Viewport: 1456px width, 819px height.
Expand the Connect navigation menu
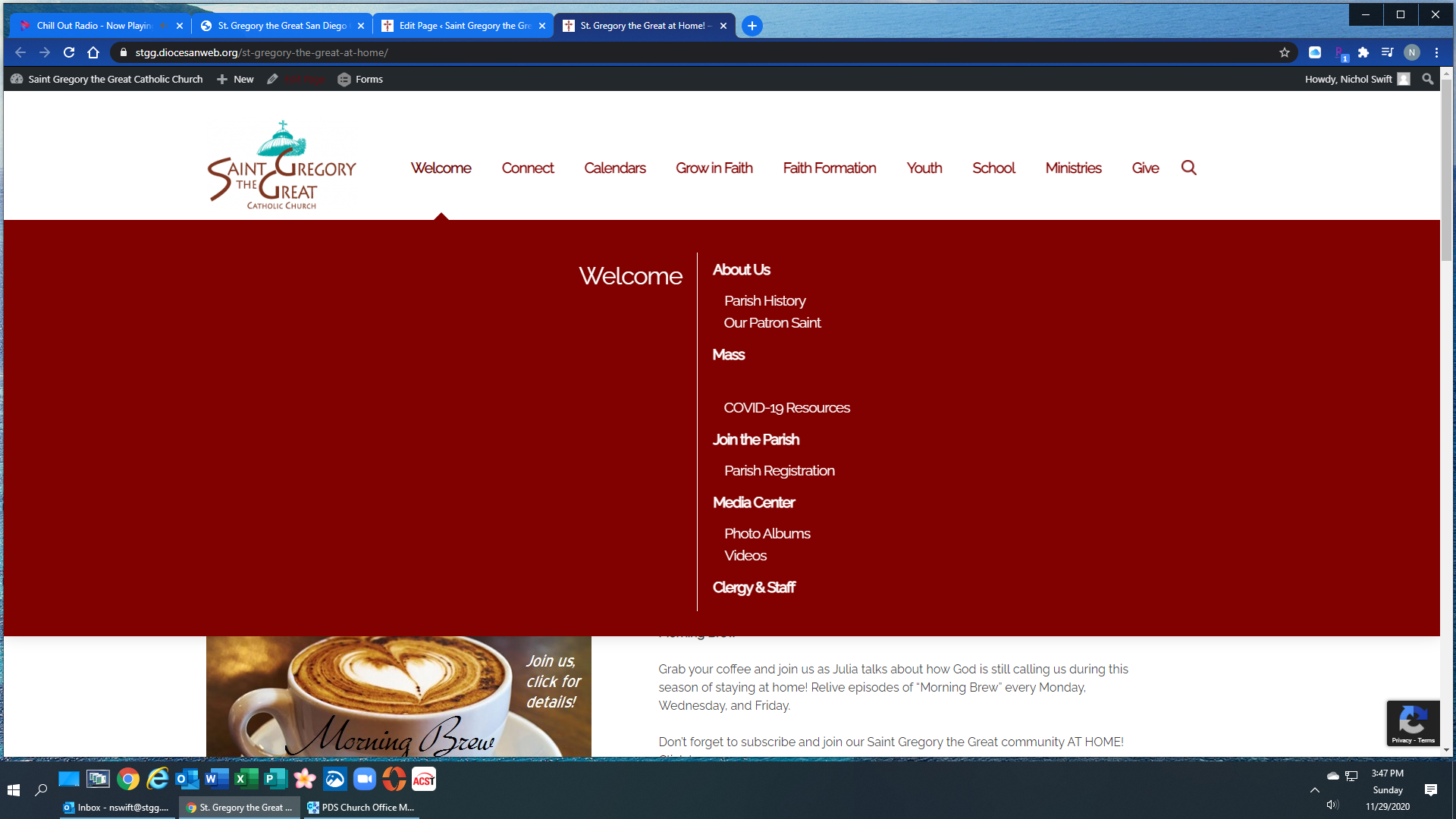[x=527, y=168]
